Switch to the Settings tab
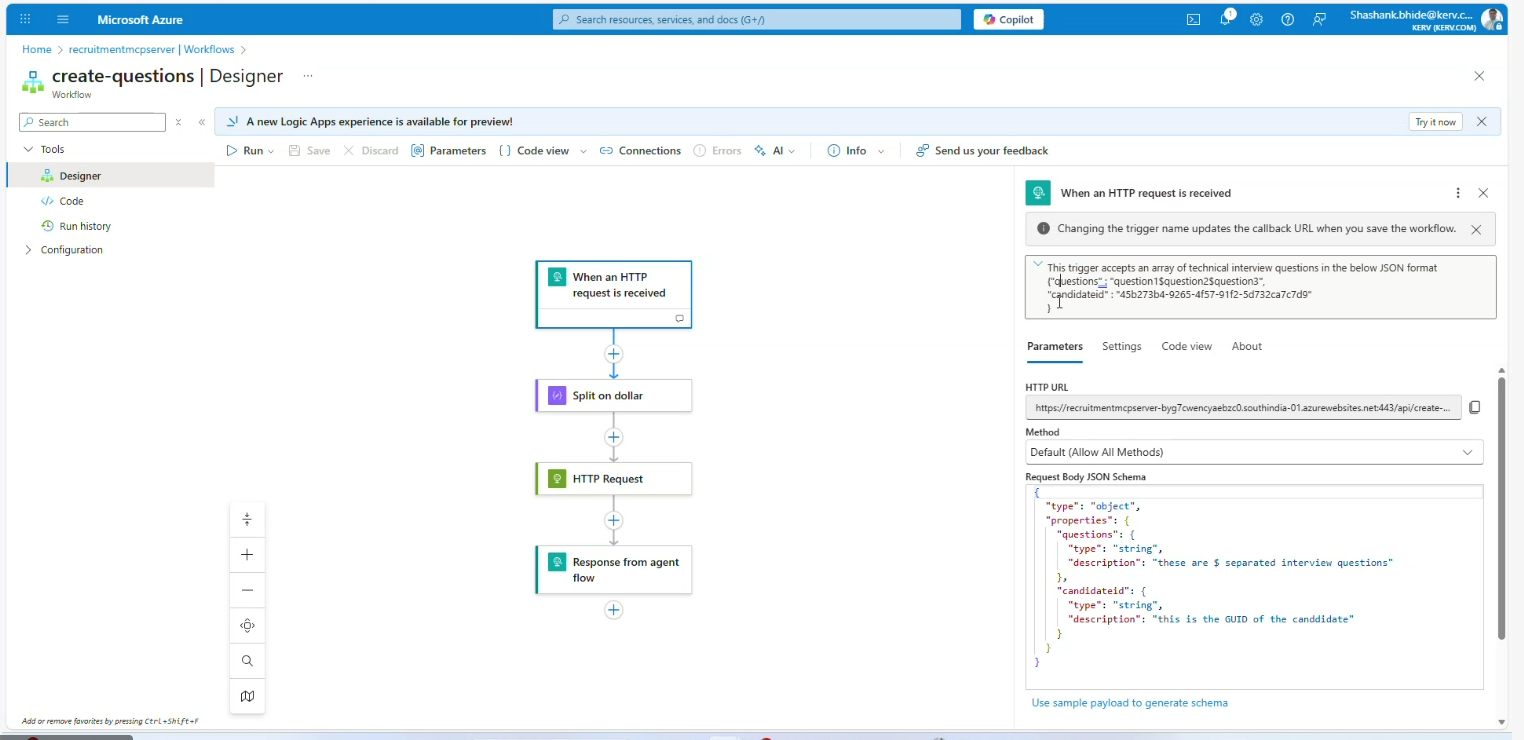 (1121, 346)
